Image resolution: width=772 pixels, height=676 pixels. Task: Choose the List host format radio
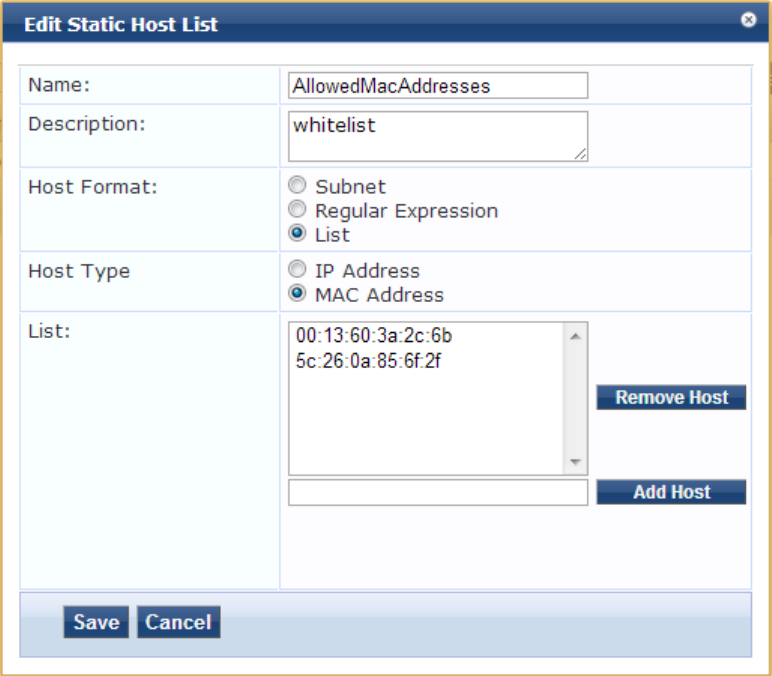tap(296, 235)
